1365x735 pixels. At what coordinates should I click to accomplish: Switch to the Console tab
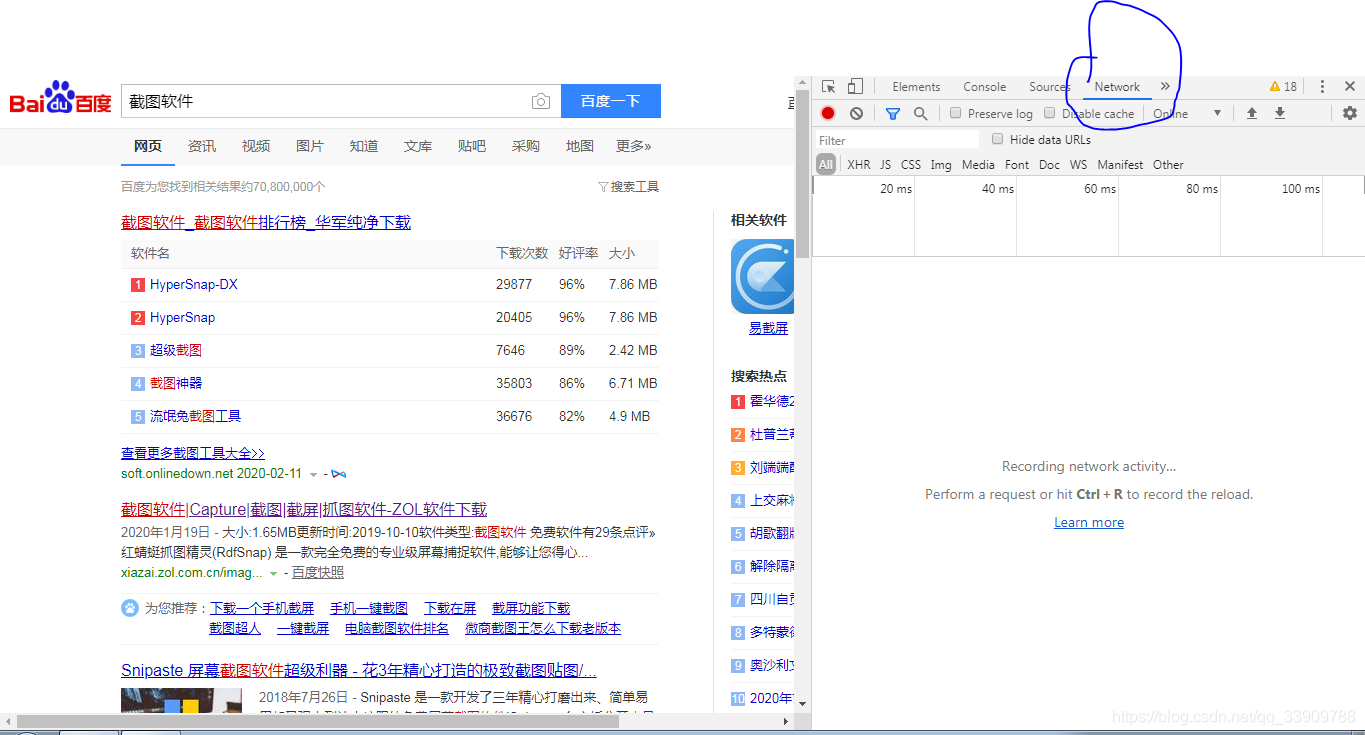point(985,87)
